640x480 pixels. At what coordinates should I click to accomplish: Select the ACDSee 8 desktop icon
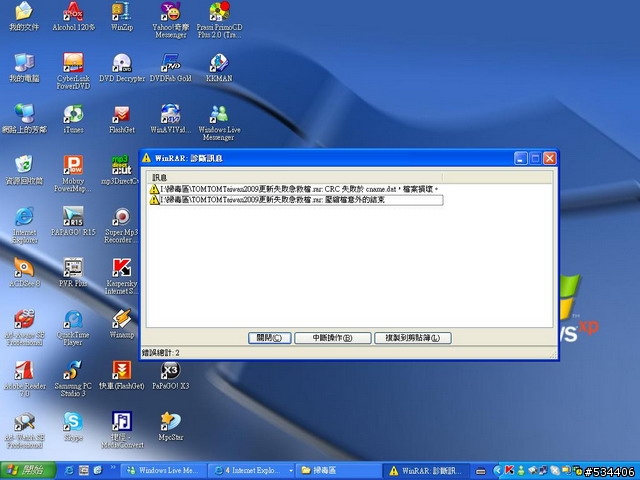click(24, 272)
